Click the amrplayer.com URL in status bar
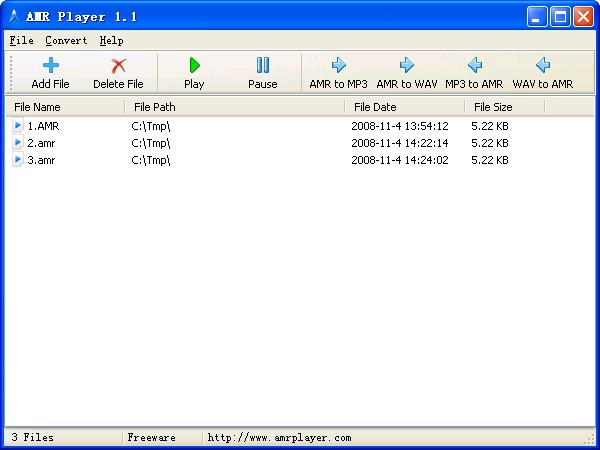The image size is (600, 450). point(279,437)
